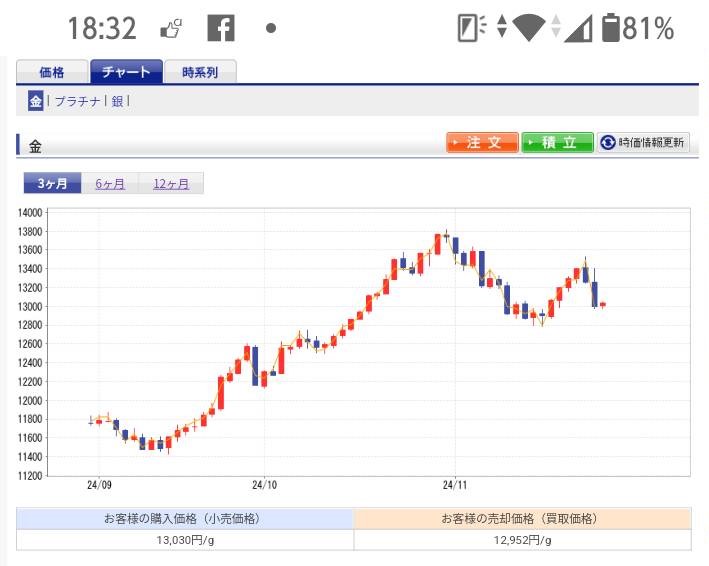Tap the data transfer arrows icon
Viewport: 709px width, 566px height.
(502, 29)
